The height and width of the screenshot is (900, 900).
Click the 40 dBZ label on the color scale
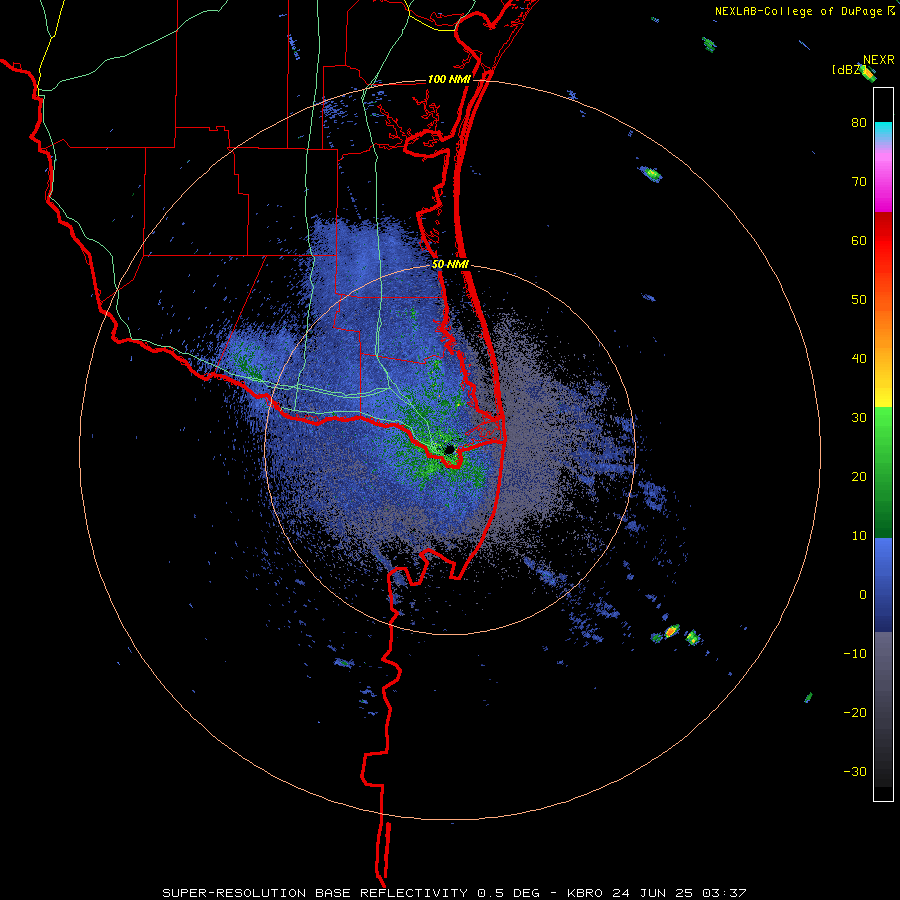[x=859, y=359]
